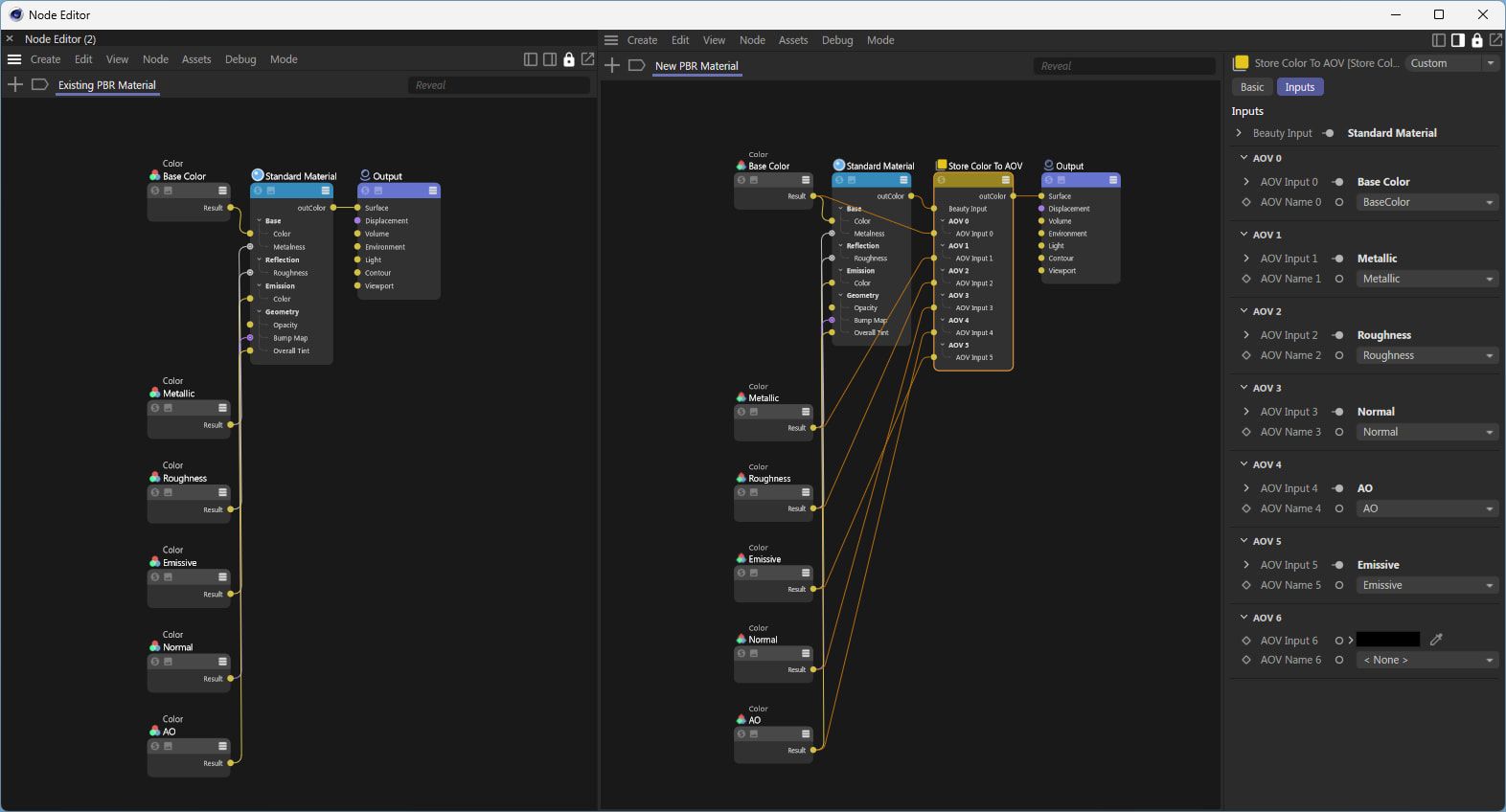Click pop-out window icon in right editor
1506x812 pixels.
(1495, 40)
